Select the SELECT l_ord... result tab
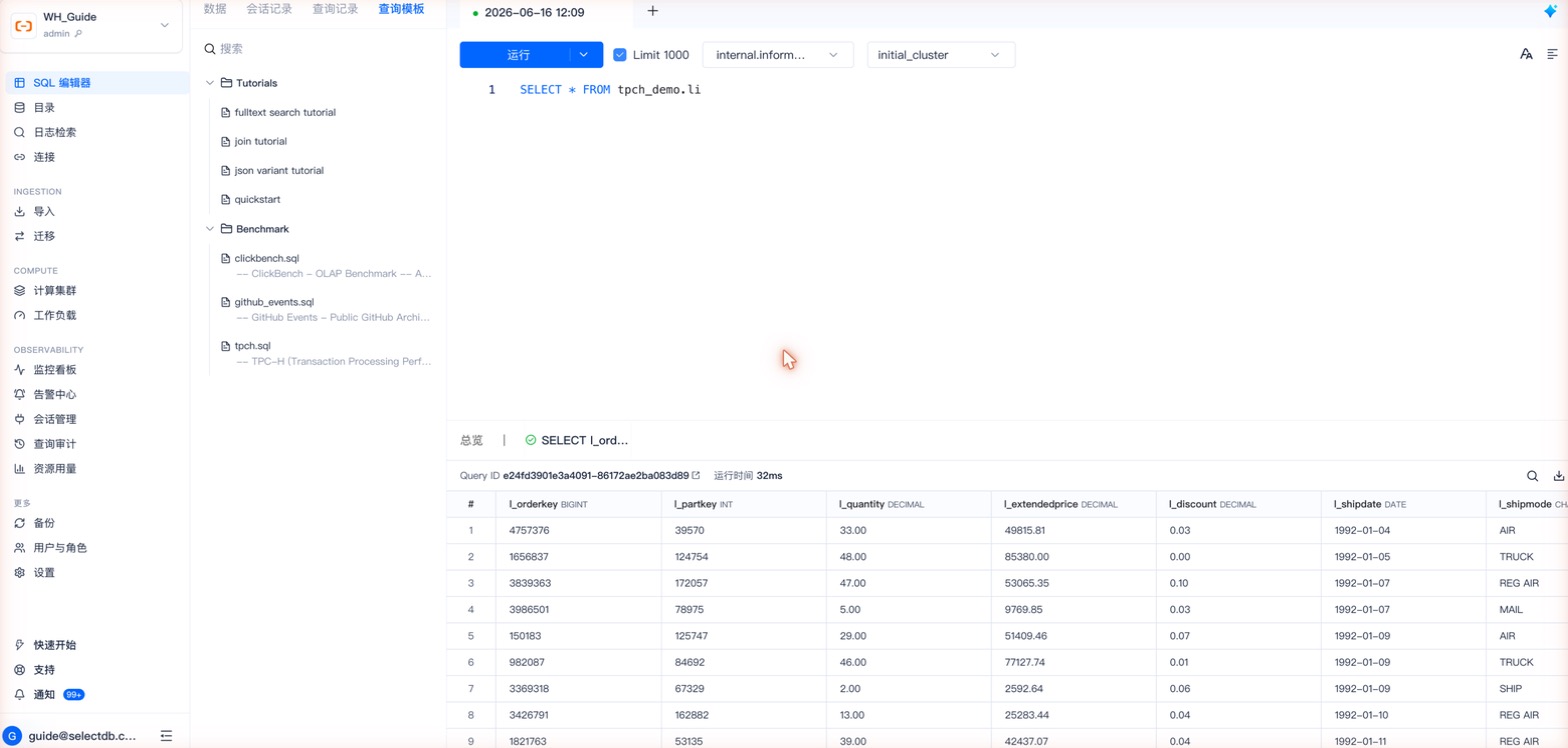The height and width of the screenshot is (748, 1568). [x=577, y=440]
